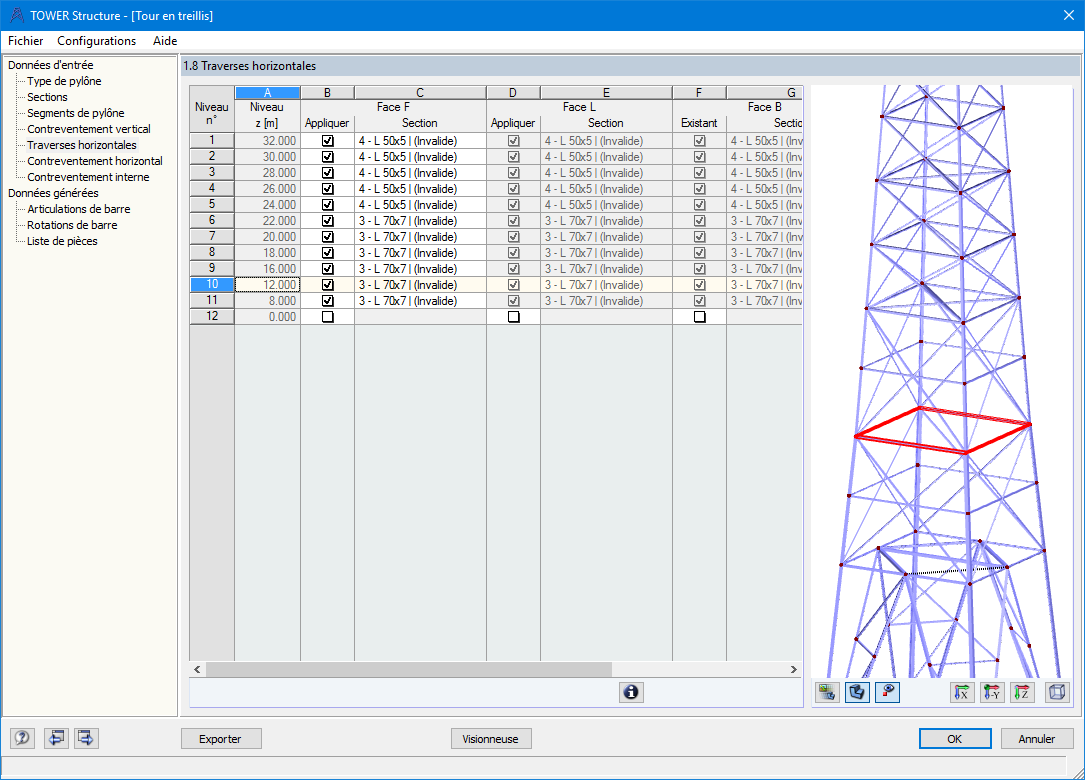Click Face L Section cell in row 10

pyautogui.click(x=606, y=284)
